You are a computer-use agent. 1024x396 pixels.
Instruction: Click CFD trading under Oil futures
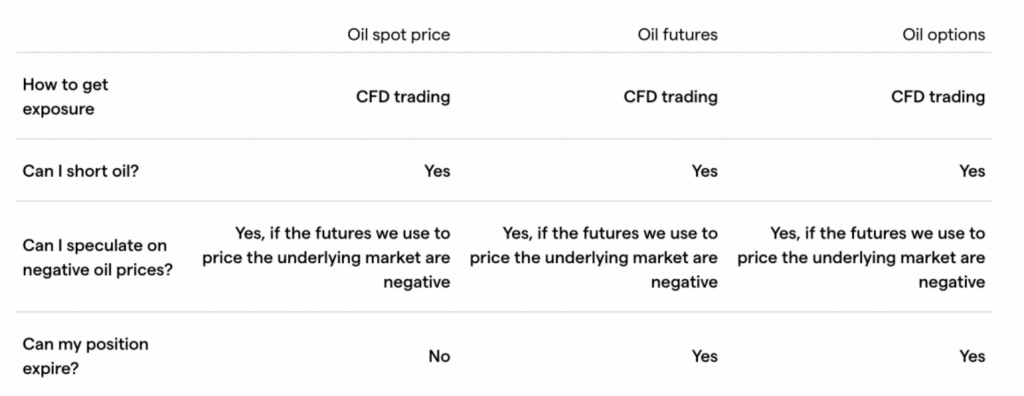click(x=671, y=97)
